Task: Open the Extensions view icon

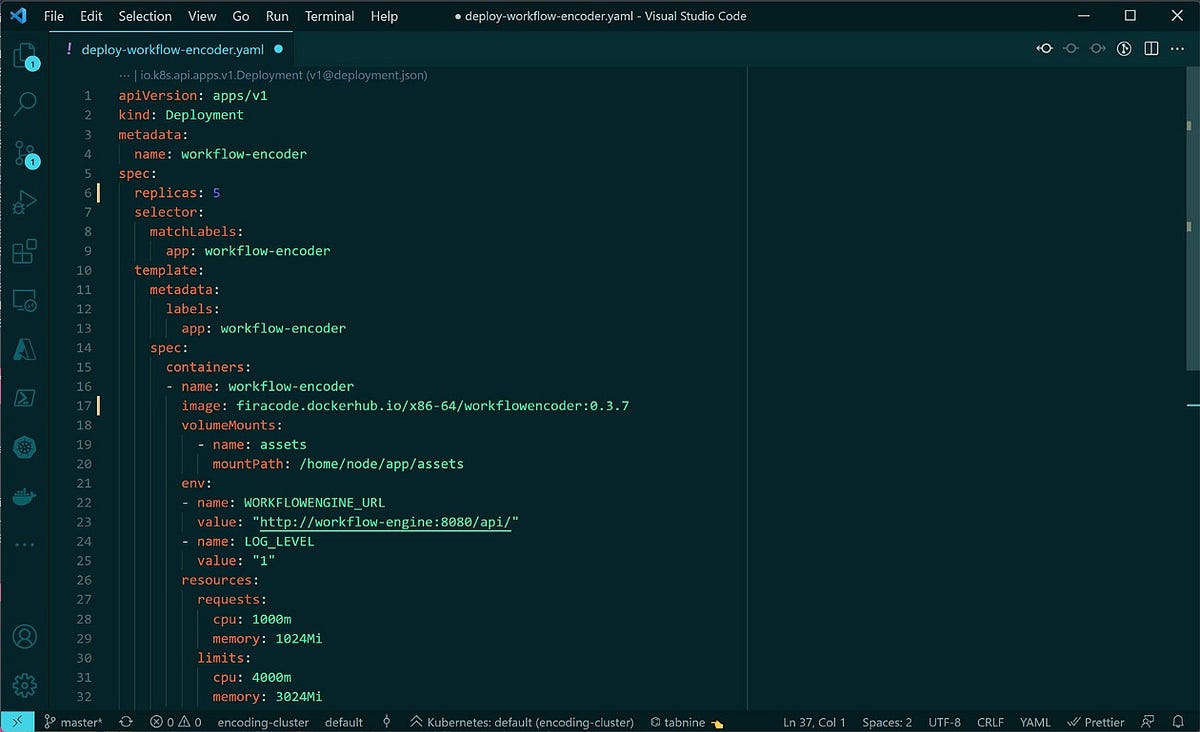Action: tap(25, 251)
